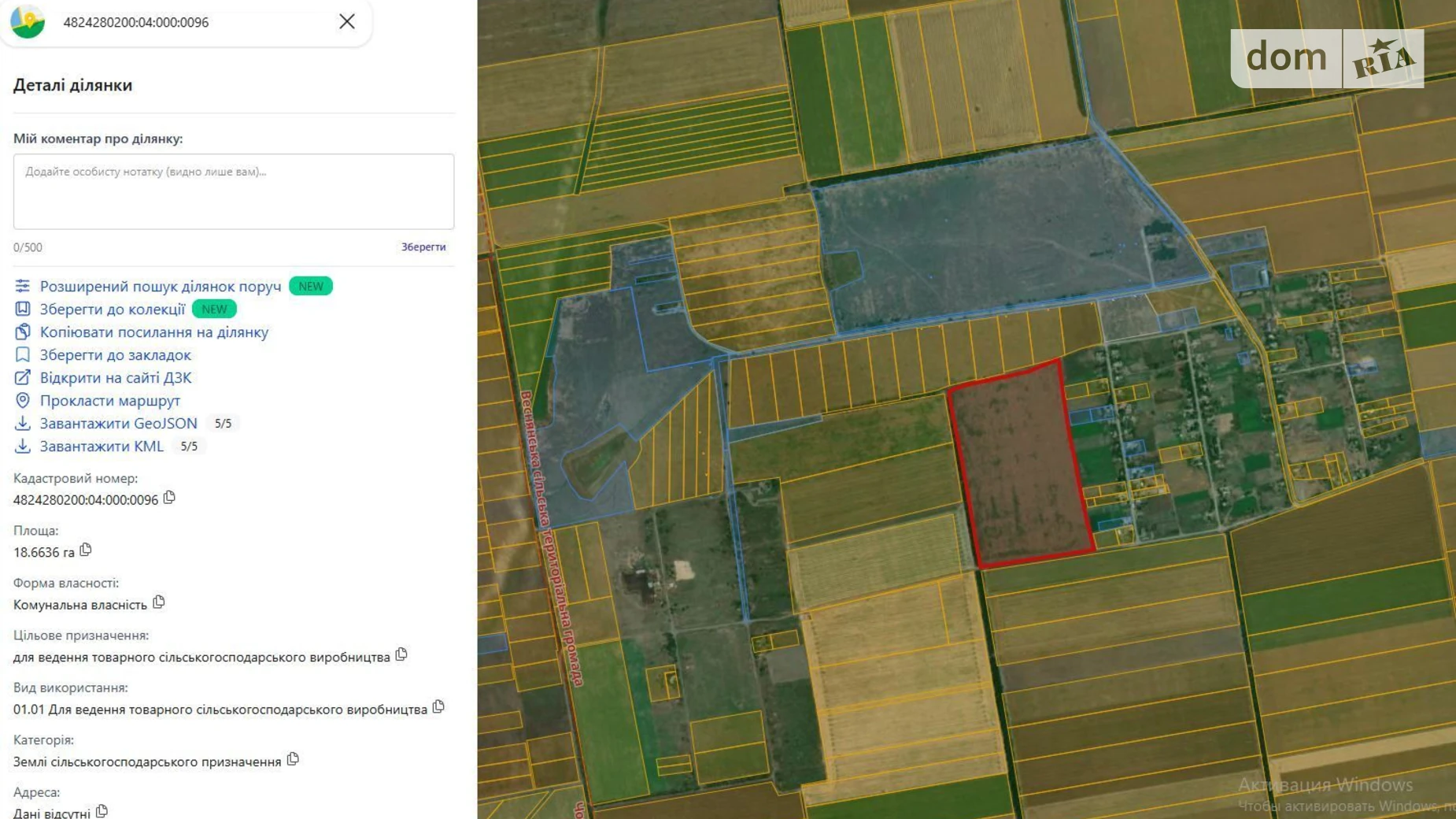The image size is (1456, 819).
Task: Click the map pin icon for route
Action: (23, 400)
